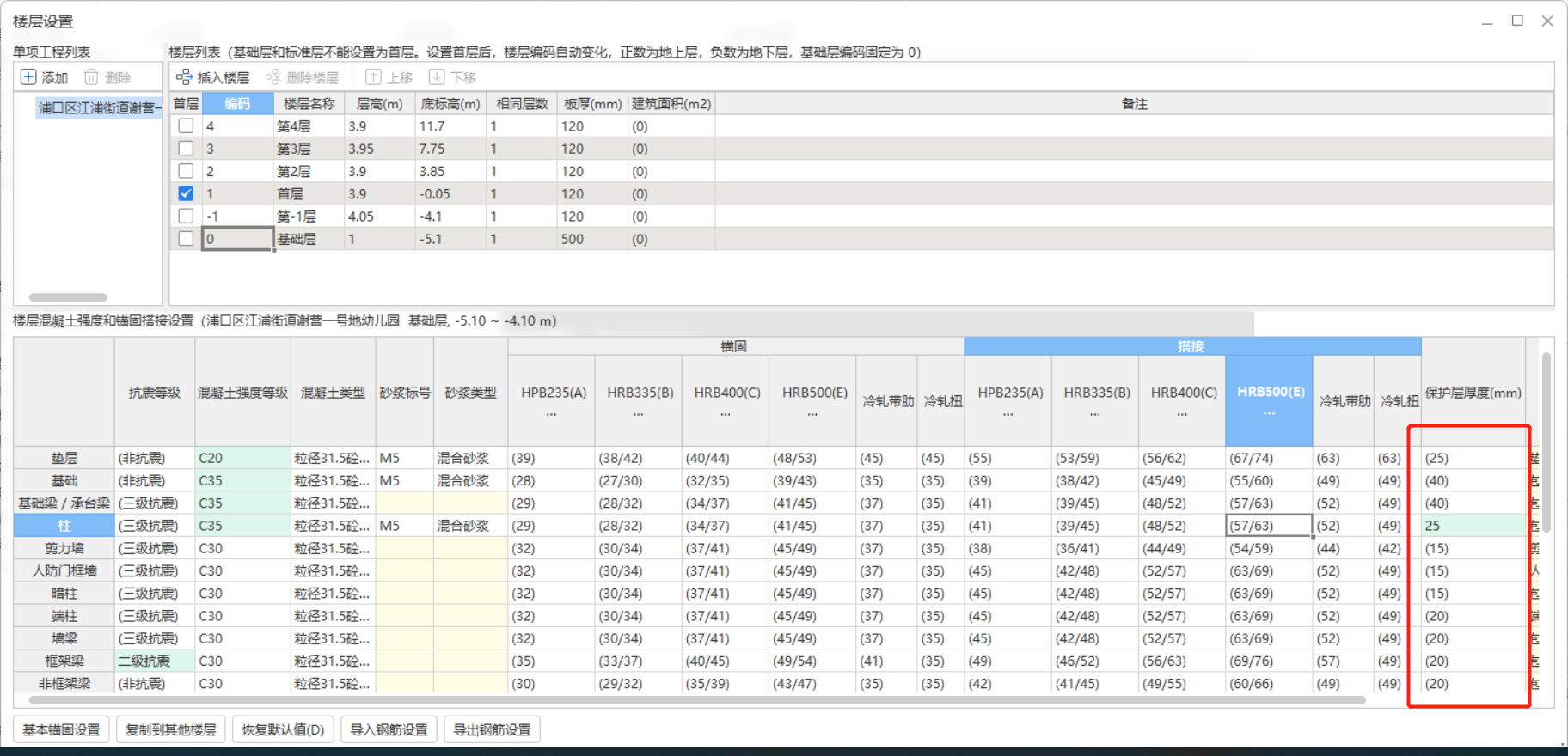Click the 层高(m) column header
The width and height of the screenshot is (1568, 756).
380,104
